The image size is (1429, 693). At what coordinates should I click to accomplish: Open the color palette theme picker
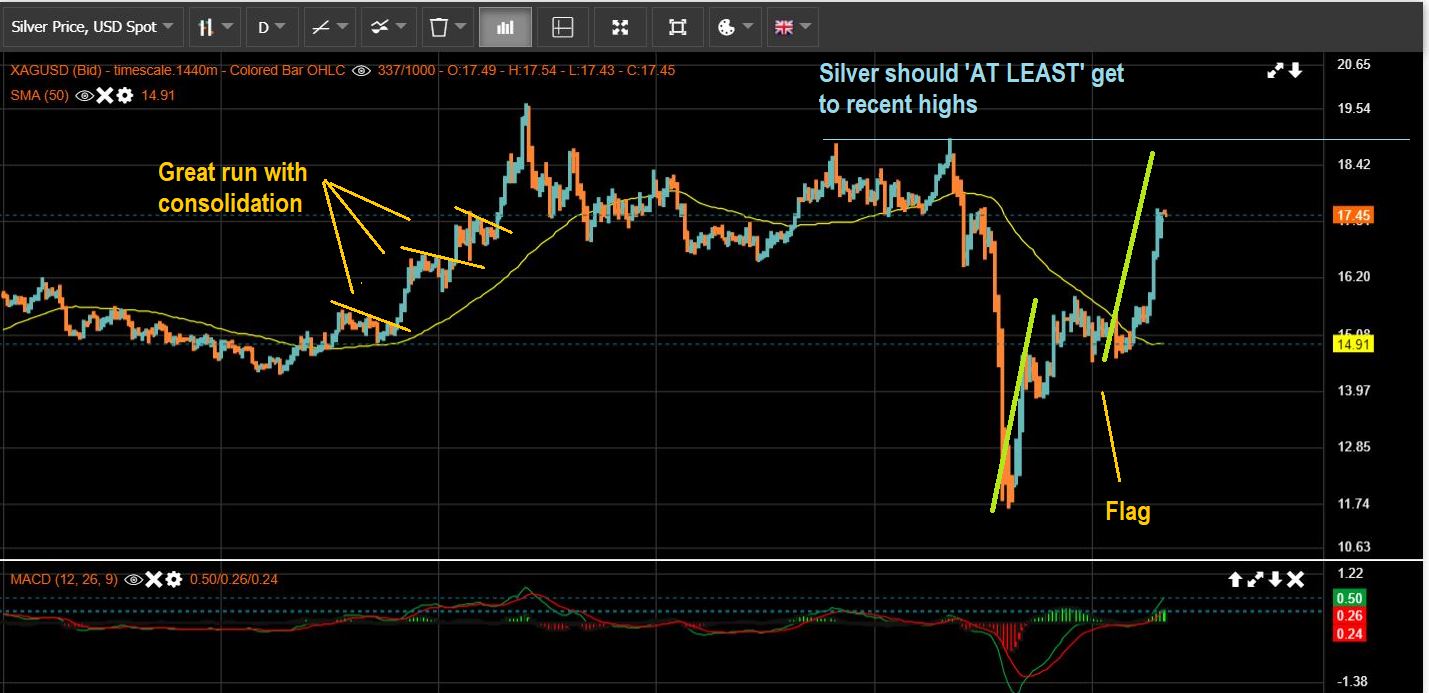pos(735,27)
